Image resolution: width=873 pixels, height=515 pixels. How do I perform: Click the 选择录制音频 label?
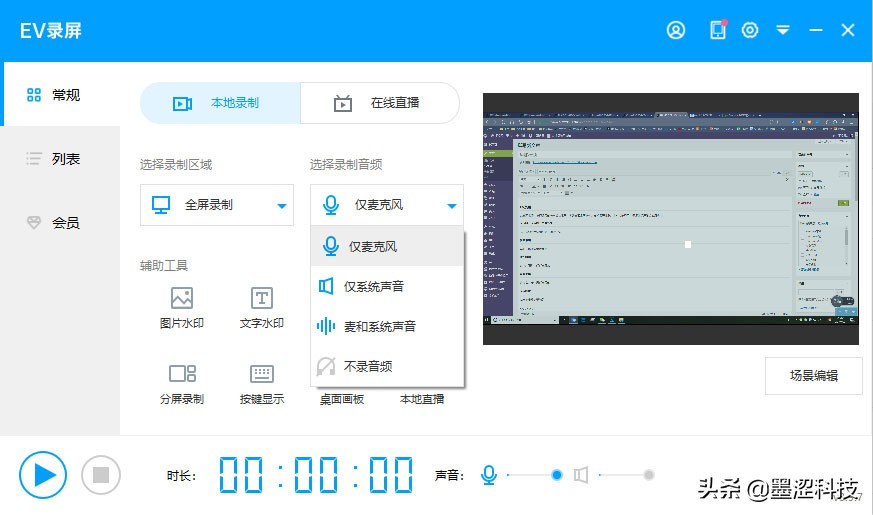pyautogui.click(x=346, y=164)
